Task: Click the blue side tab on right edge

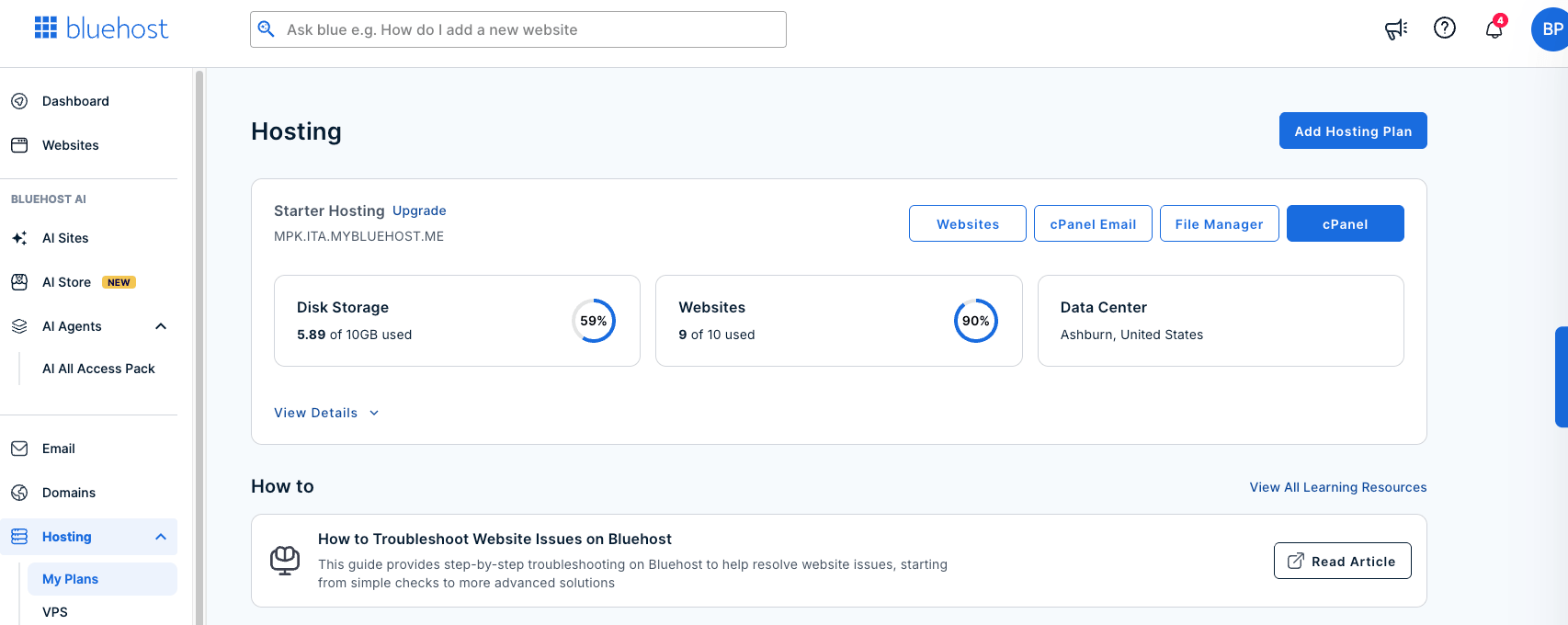Action: click(x=1562, y=377)
